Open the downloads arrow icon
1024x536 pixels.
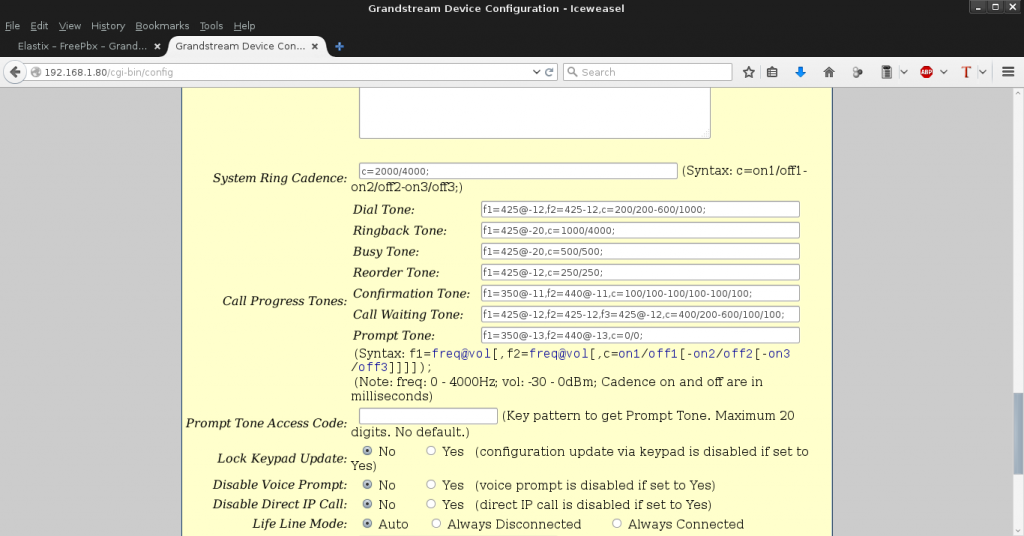point(800,72)
